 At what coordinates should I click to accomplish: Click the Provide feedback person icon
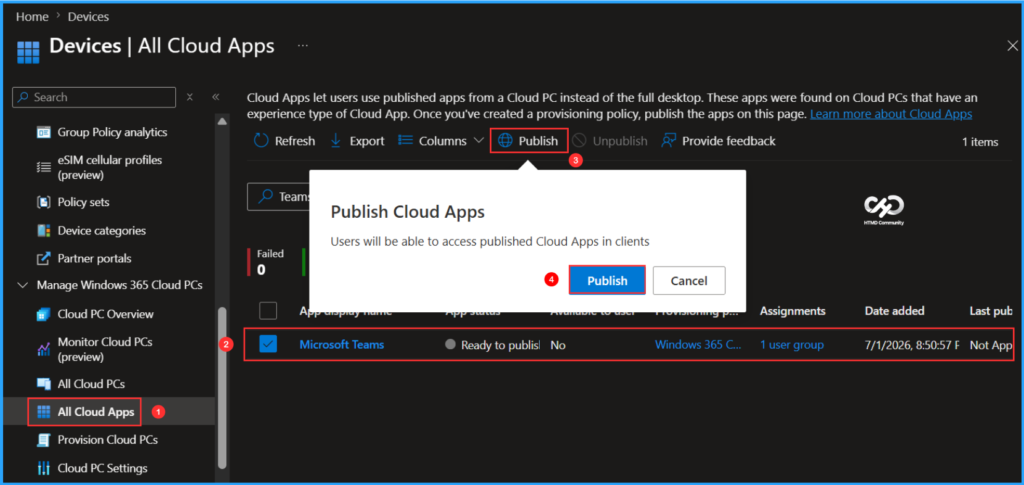point(668,141)
